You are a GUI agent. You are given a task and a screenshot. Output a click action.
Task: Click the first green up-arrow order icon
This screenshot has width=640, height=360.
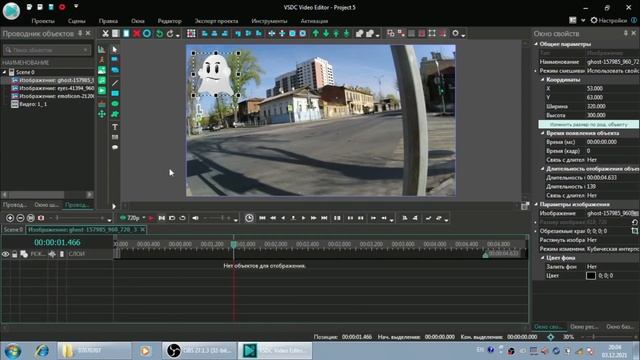click(316, 33)
